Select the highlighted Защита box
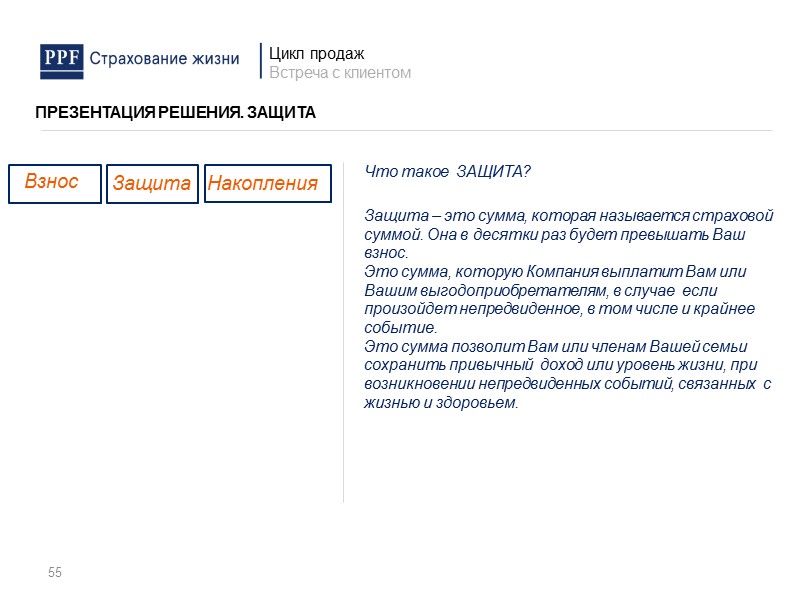The height and width of the screenshot is (600, 800). (153, 184)
